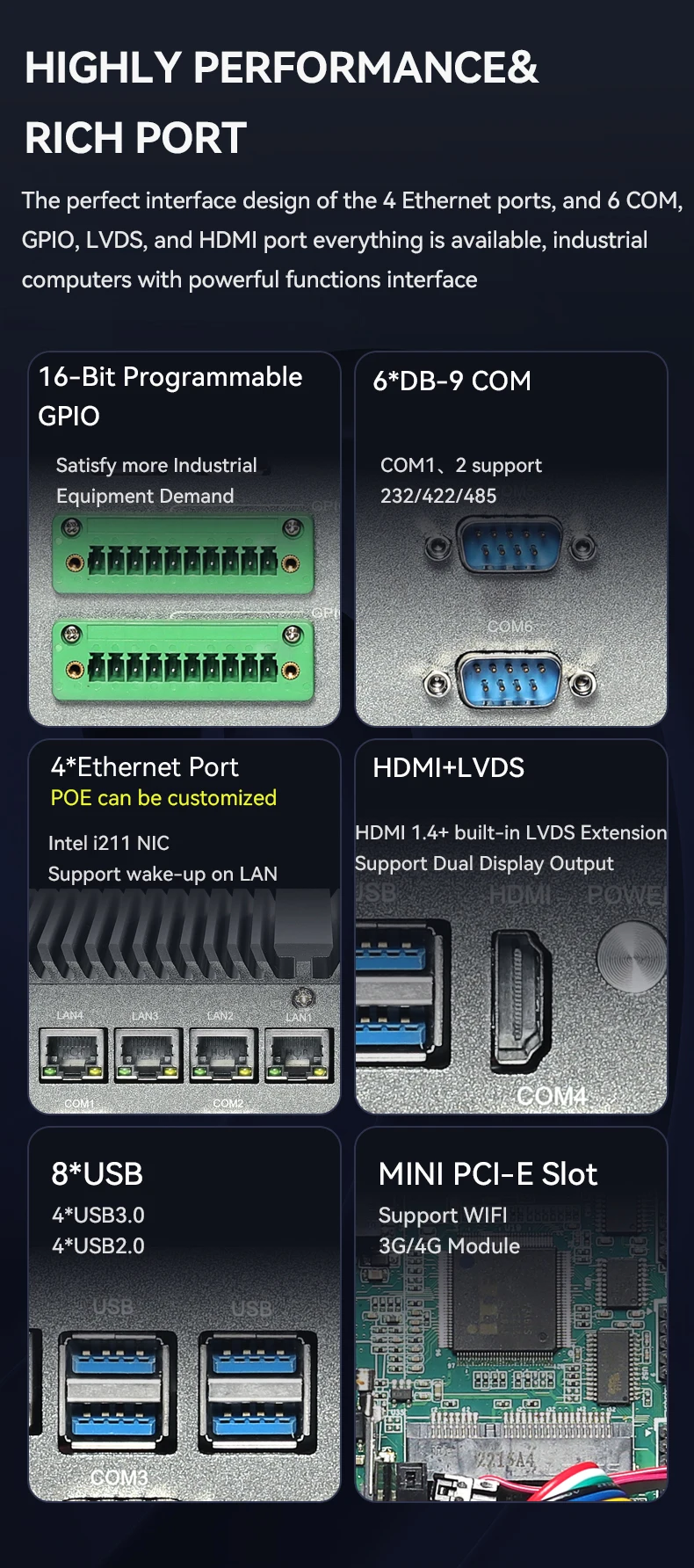Screen dimensions: 694x1568
Task: Select the DB-9 connector under the COM6 label
Action: pyautogui.click(x=510, y=679)
